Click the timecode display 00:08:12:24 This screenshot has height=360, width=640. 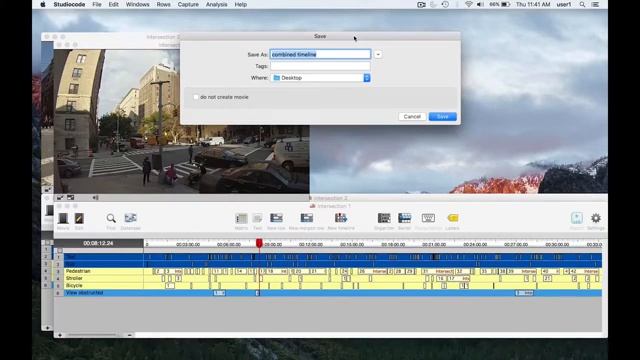(x=98, y=243)
